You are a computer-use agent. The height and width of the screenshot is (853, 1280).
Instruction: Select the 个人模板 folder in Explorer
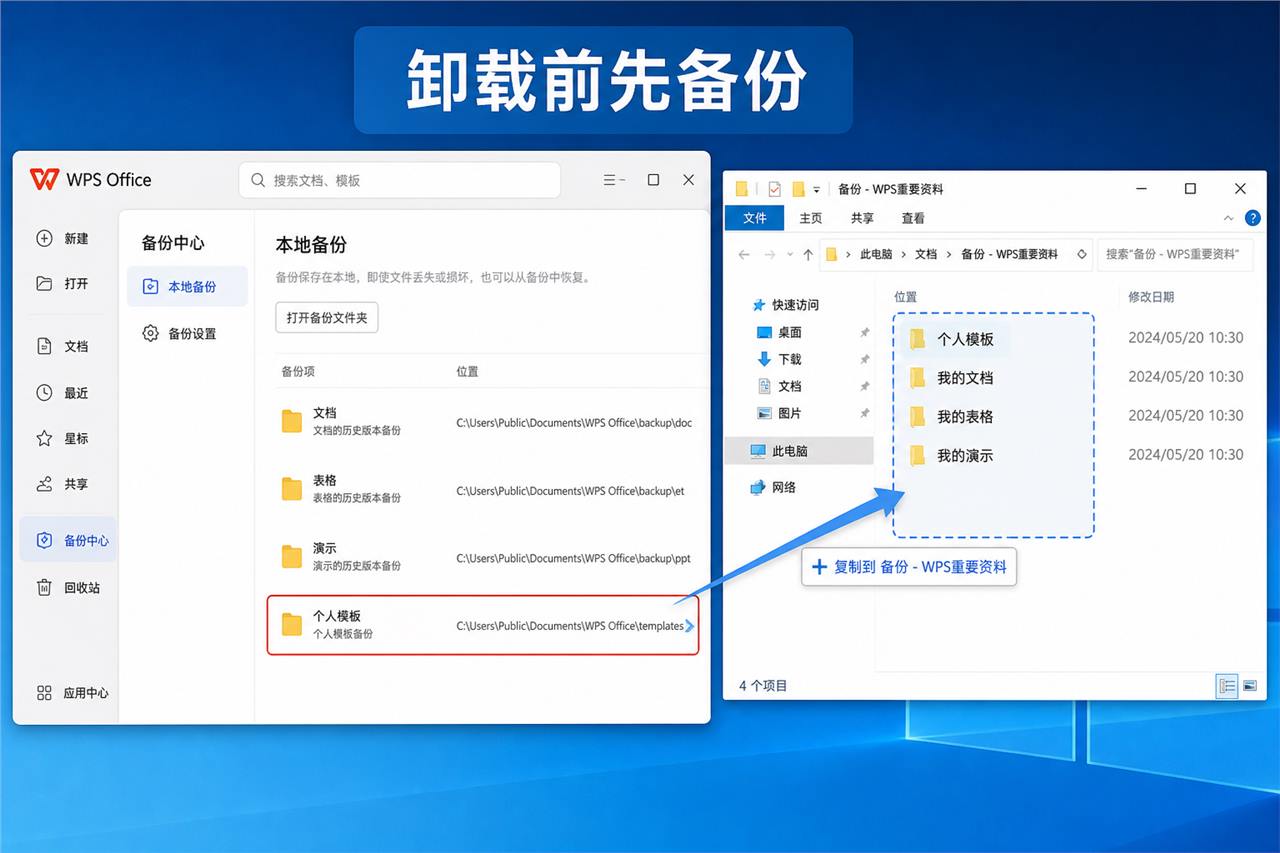click(x=954, y=339)
